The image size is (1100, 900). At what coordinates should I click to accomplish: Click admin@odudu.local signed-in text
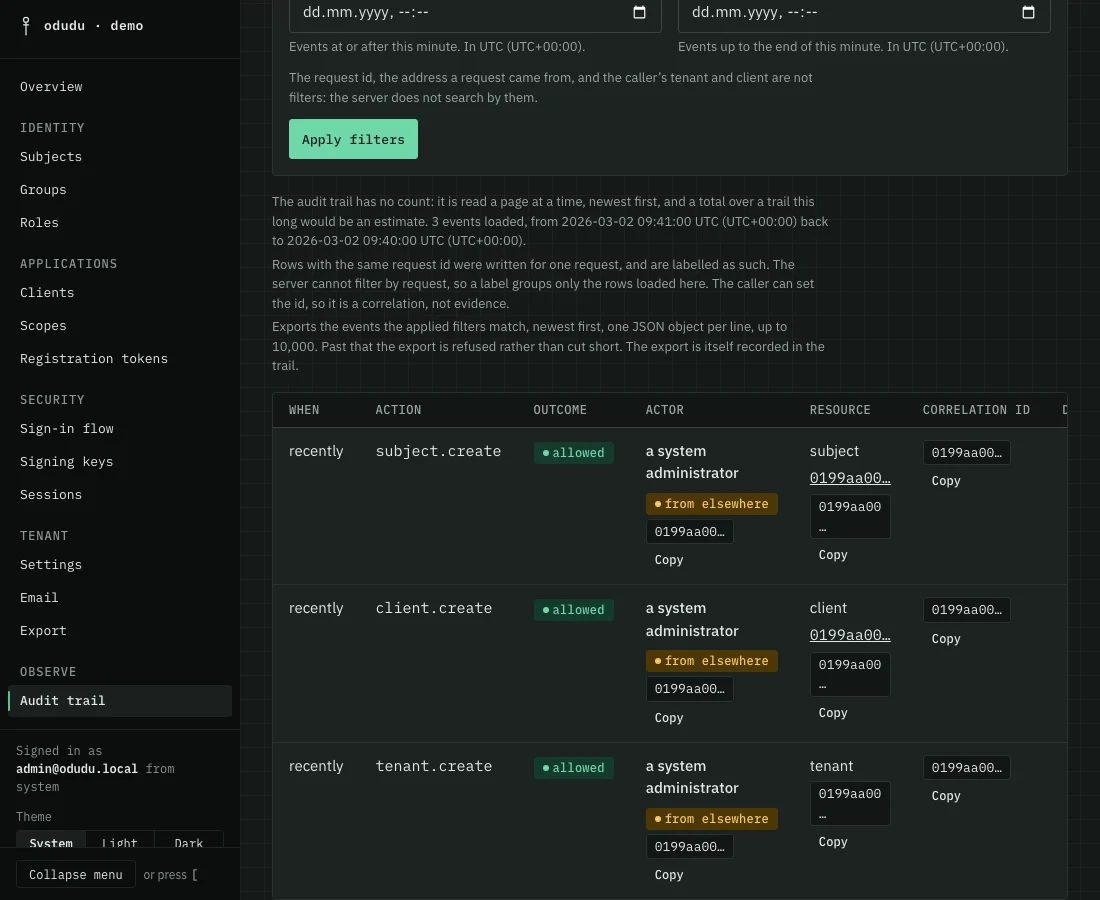(x=77, y=769)
